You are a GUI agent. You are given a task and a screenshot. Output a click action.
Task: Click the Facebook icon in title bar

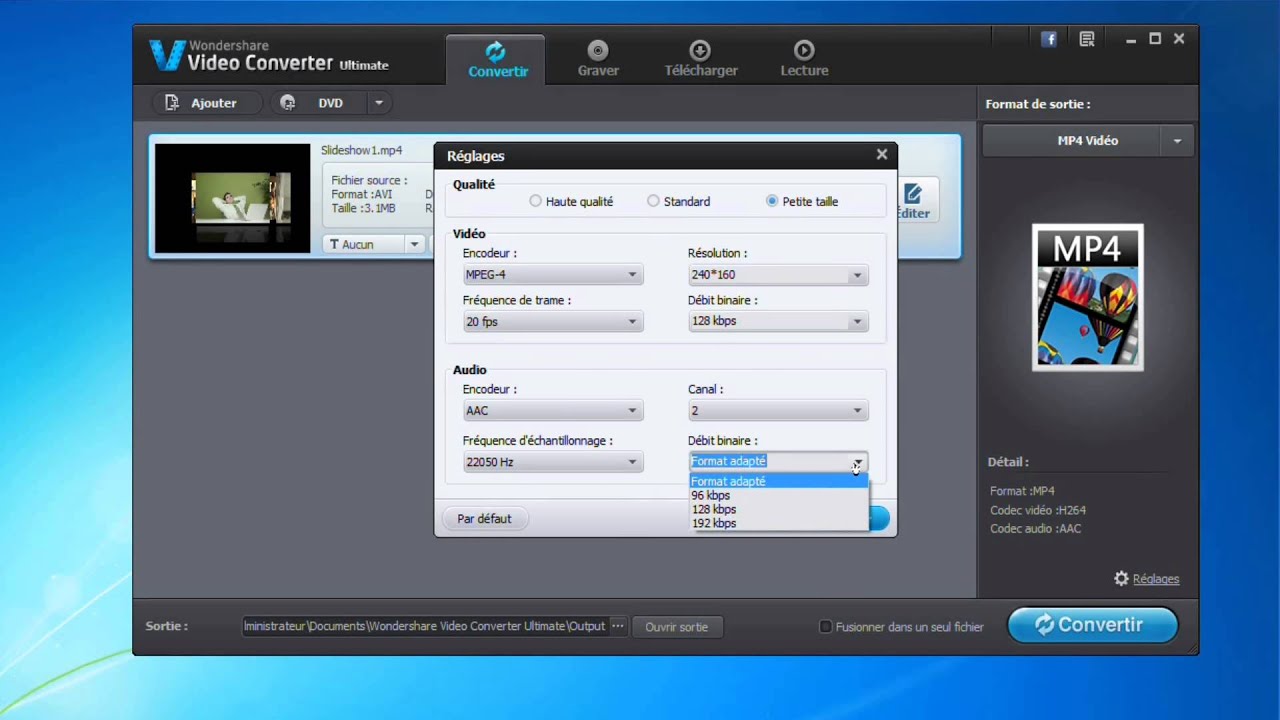1049,39
